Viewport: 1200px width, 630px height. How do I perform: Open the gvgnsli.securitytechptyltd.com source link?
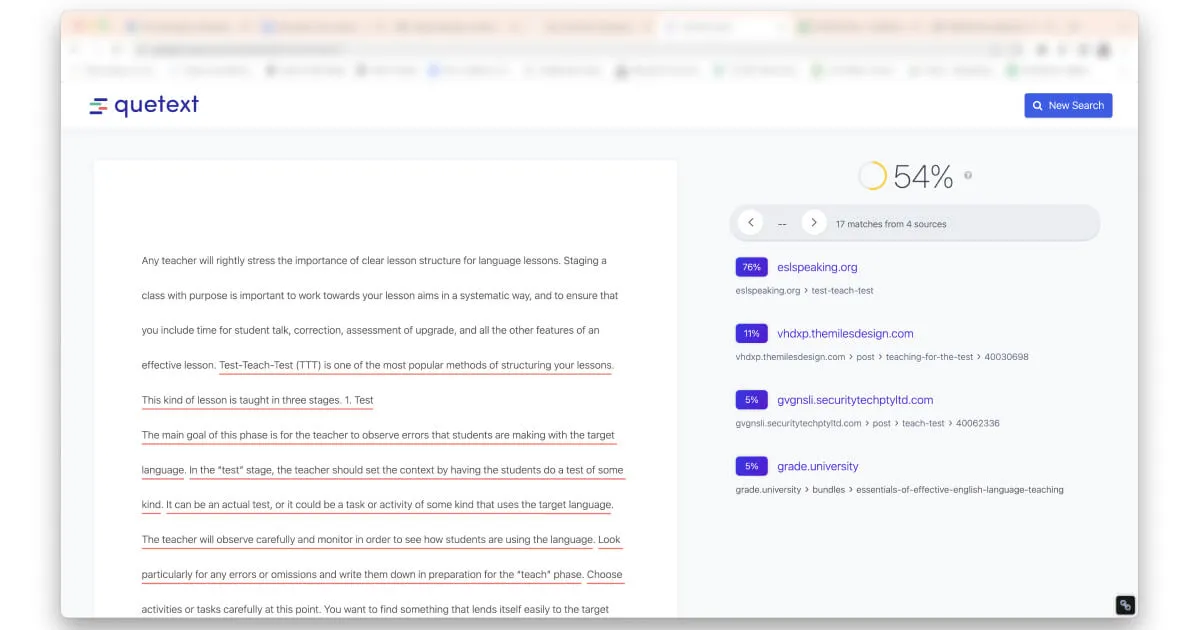pyautogui.click(x=855, y=400)
